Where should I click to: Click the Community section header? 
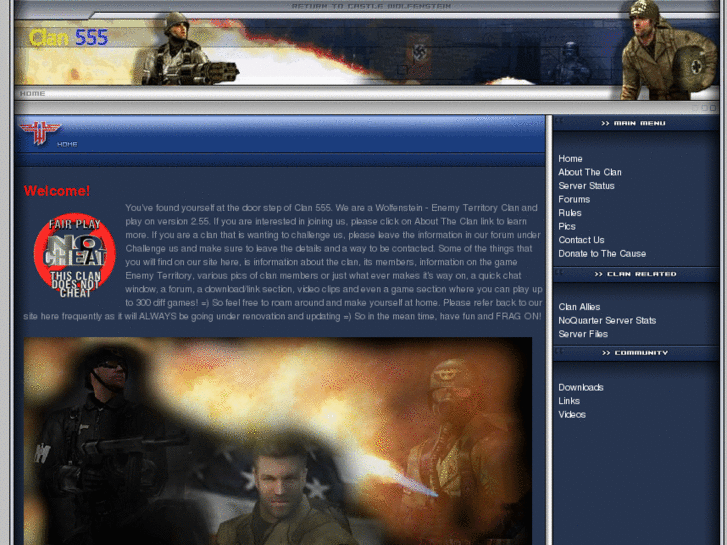tap(635, 353)
